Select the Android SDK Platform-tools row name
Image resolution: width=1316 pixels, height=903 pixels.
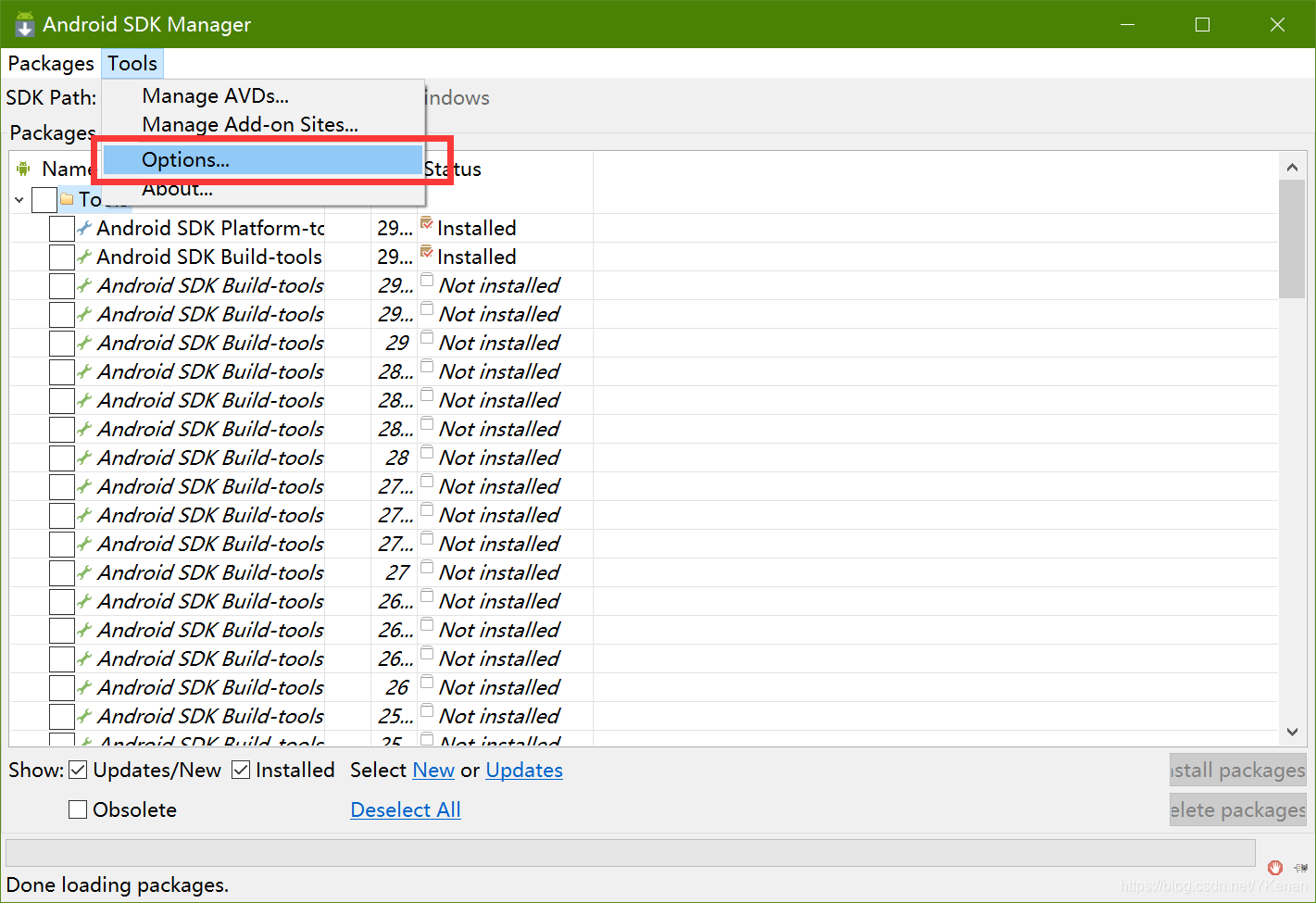tap(210, 228)
